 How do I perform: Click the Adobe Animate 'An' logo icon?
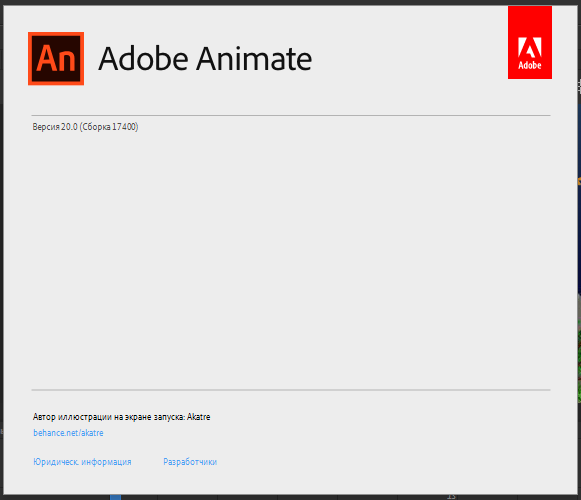[56, 59]
